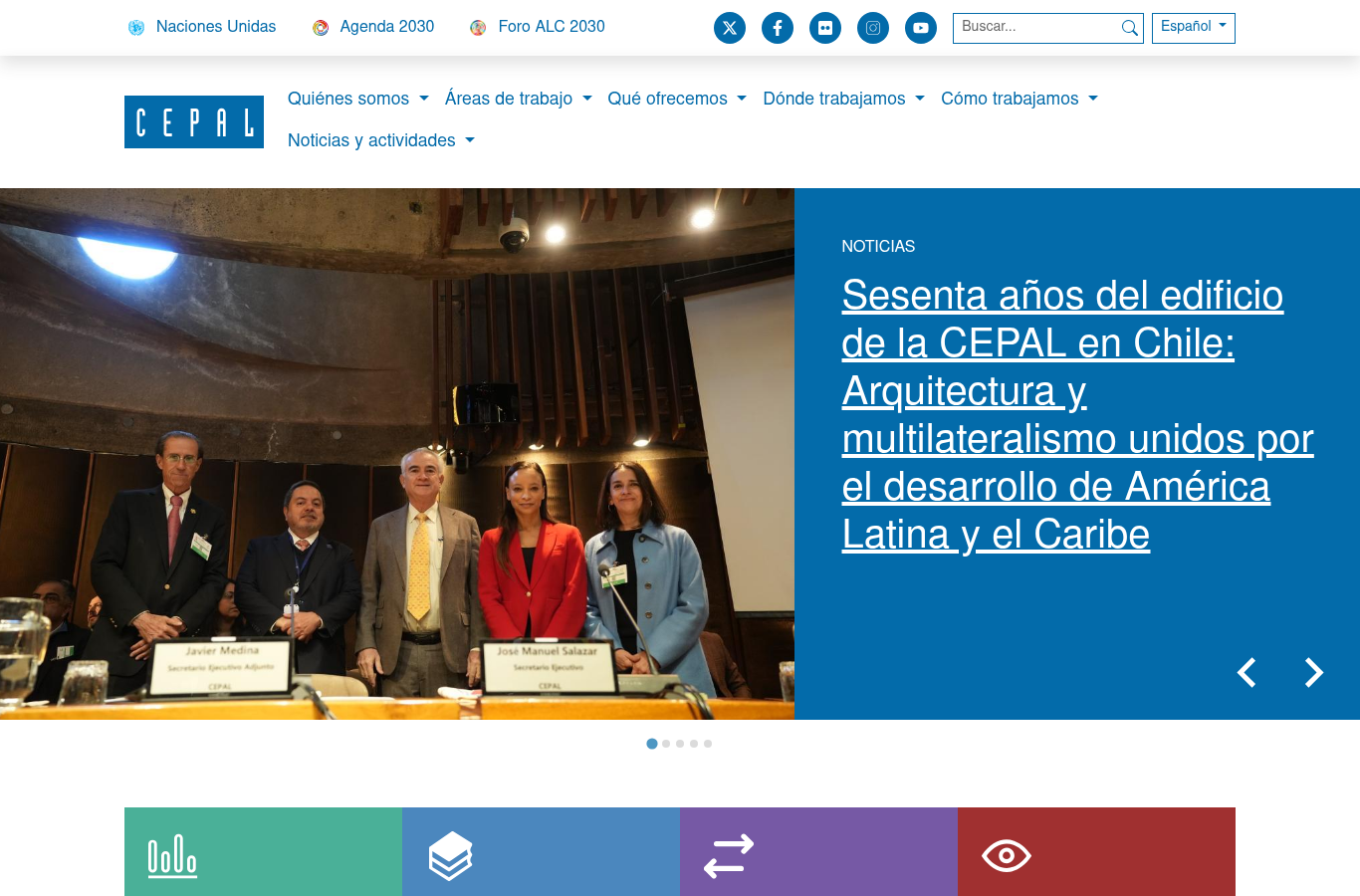Click the stacked layers icon on blue tile
This screenshot has height=896, width=1360.
(450, 856)
